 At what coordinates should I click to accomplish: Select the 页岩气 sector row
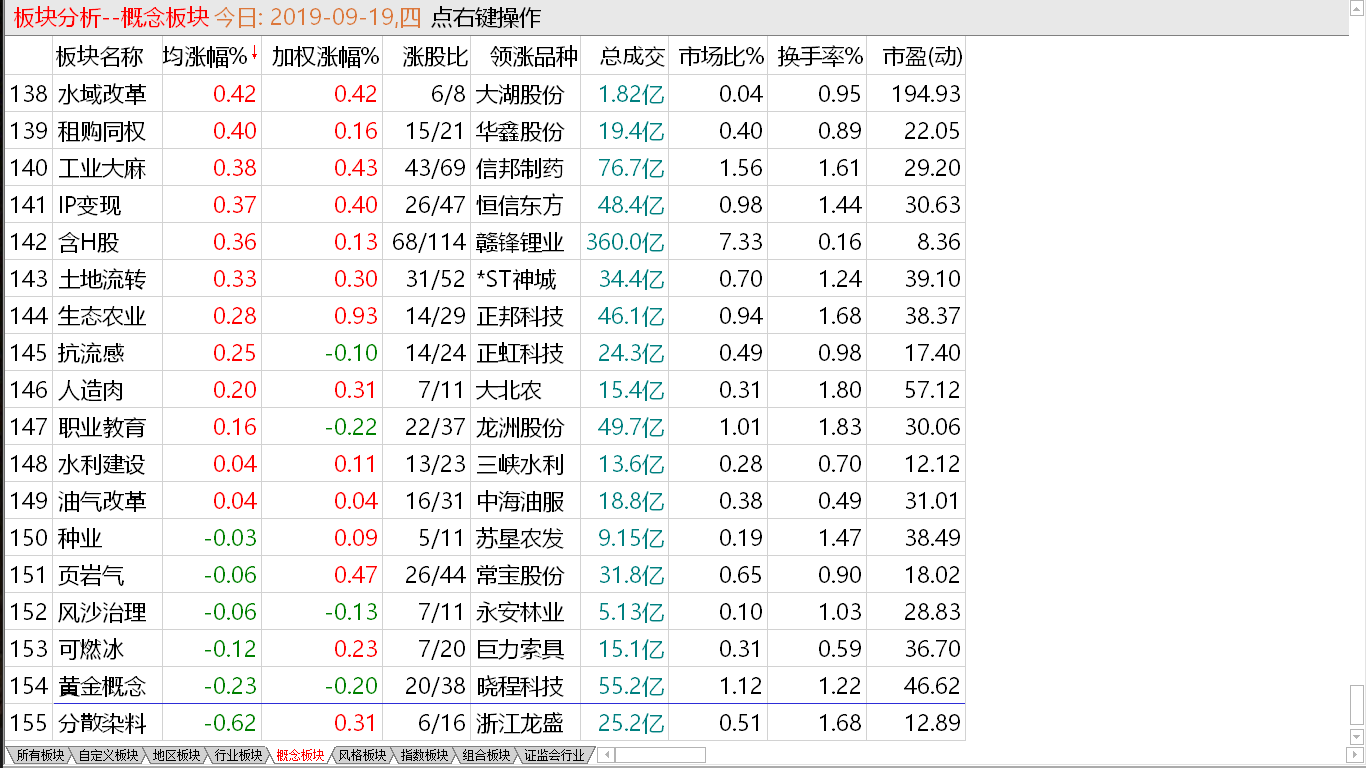[485, 575]
